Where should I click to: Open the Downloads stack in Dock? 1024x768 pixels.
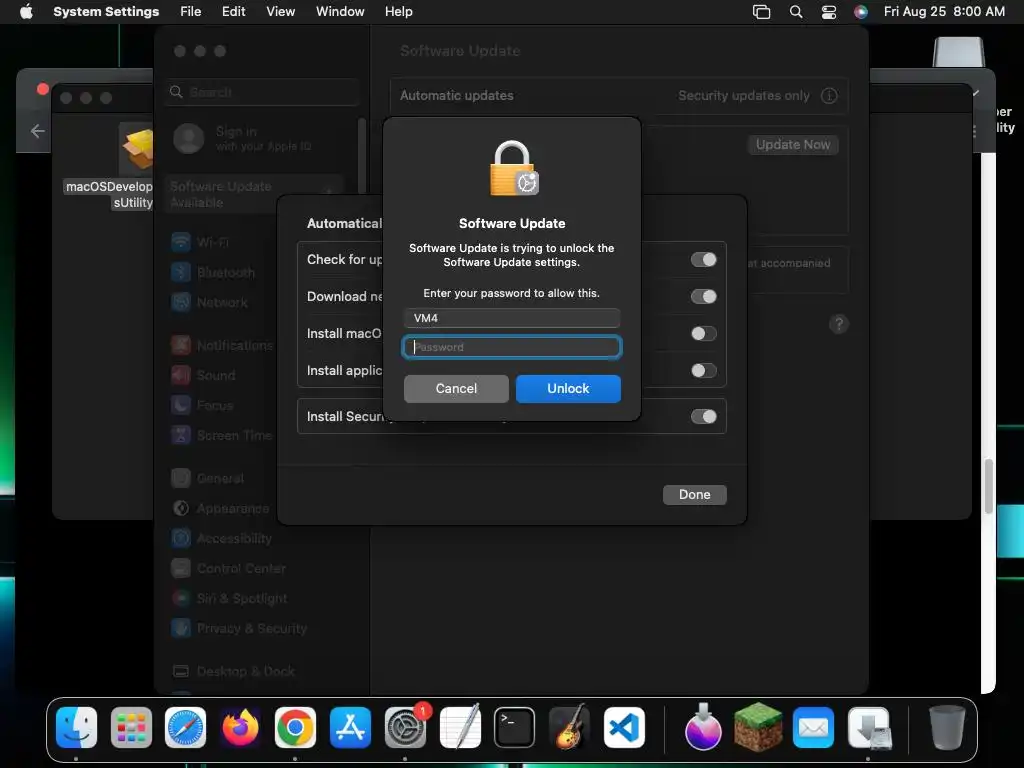point(869,728)
